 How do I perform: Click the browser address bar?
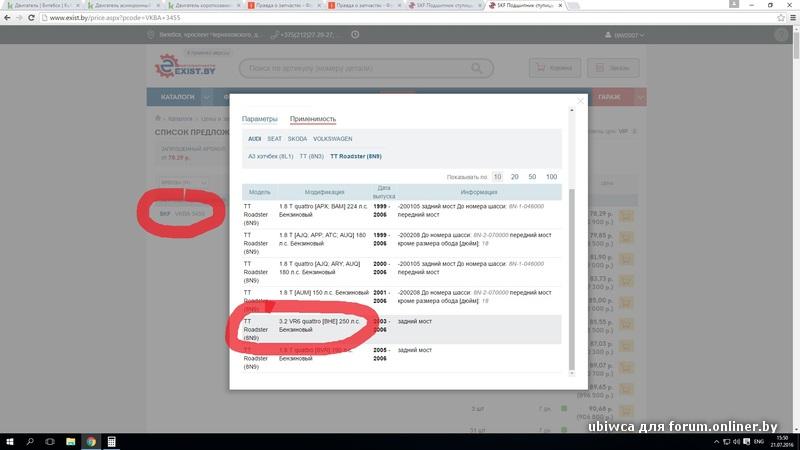(x=408, y=18)
